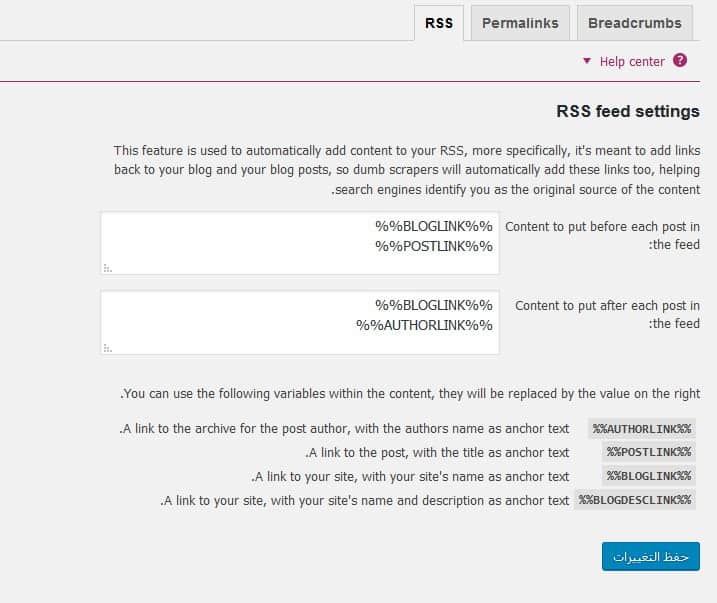Screen dimensions: 717x603
Task: Click the Help center question mark icon
Action: coord(680,61)
